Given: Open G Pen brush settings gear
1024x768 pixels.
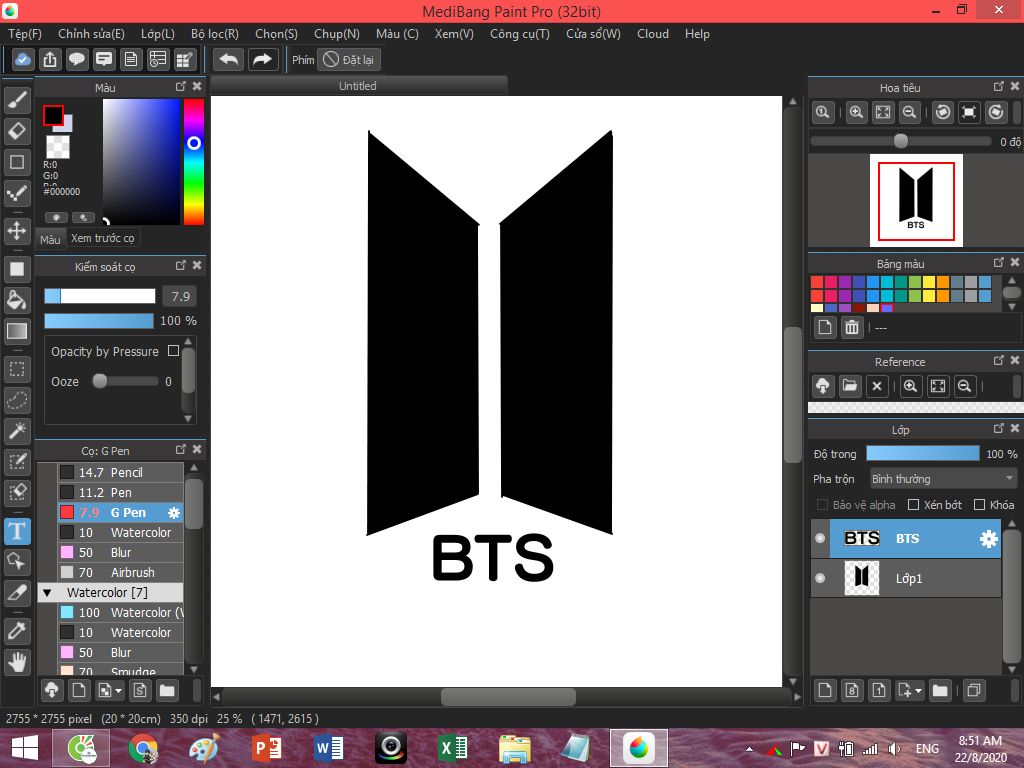Looking at the screenshot, I should pyautogui.click(x=174, y=513).
